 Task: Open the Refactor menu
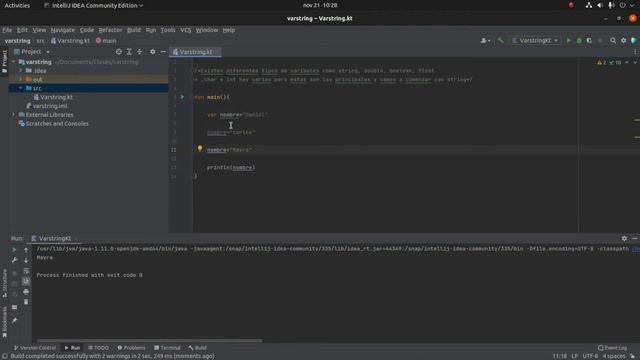coord(110,30)
